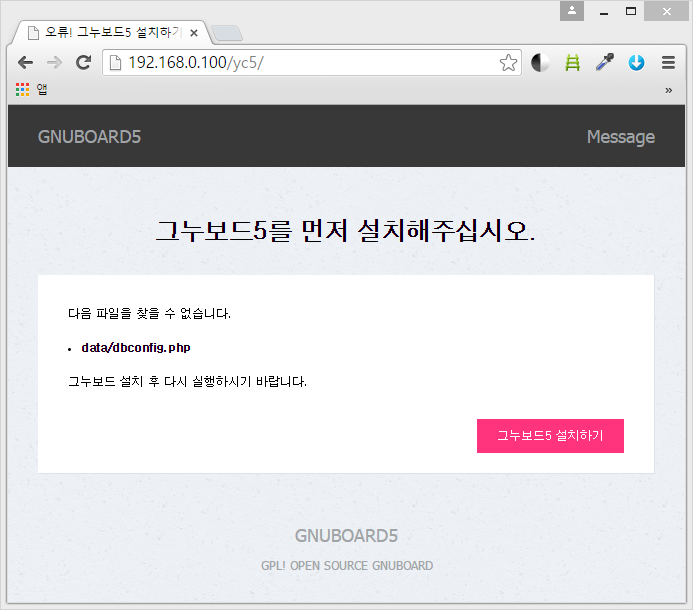Click the page icon in address bar
This screenshot has width=693, height=610.
pyautogui.click(x=115, y=63)
